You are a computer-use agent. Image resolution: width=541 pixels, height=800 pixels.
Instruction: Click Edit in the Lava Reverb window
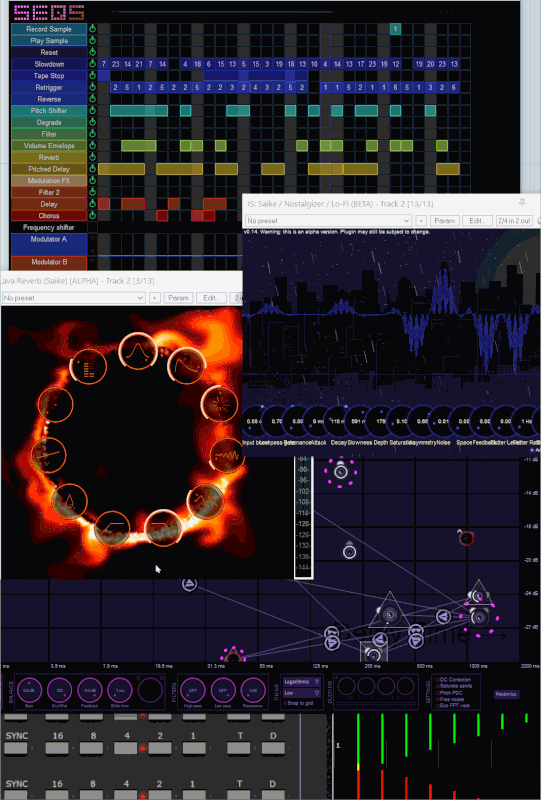click(210, 298)
